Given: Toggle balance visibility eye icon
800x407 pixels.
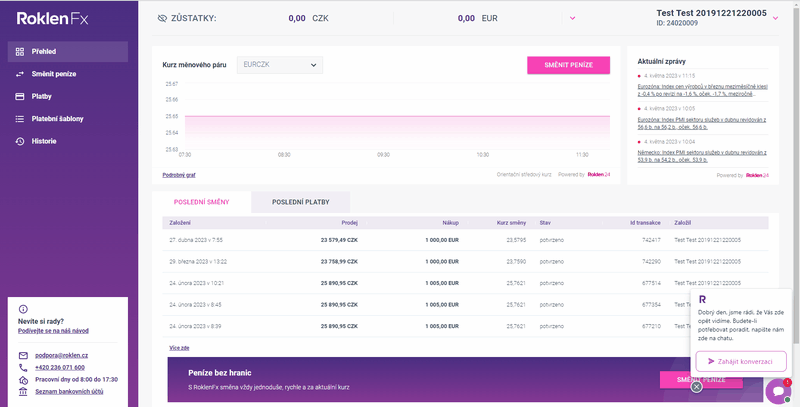Looking at the screenshot, I should click(162, 18).
